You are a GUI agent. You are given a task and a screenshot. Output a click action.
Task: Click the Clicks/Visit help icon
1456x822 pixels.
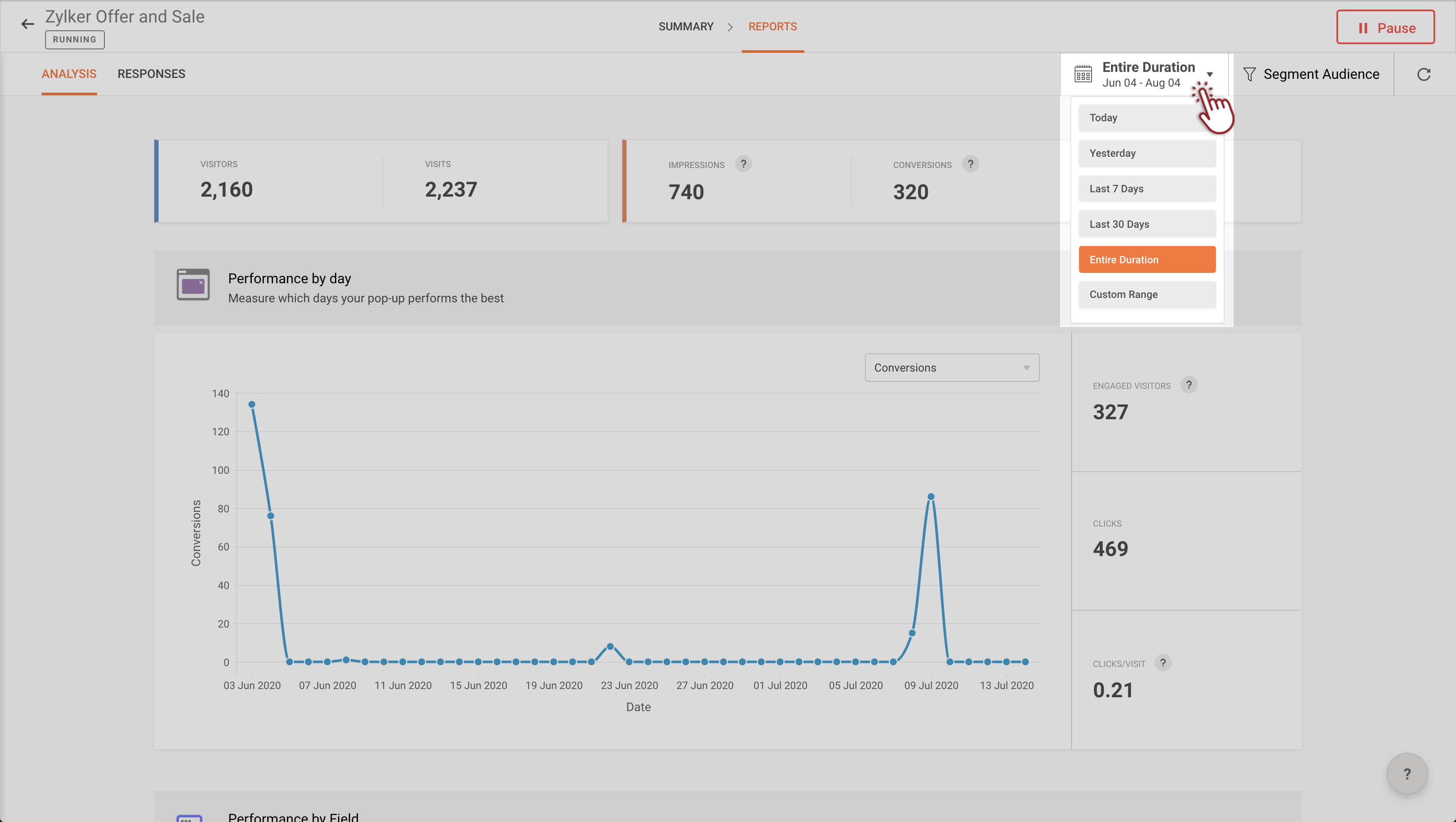(1163, 663)
